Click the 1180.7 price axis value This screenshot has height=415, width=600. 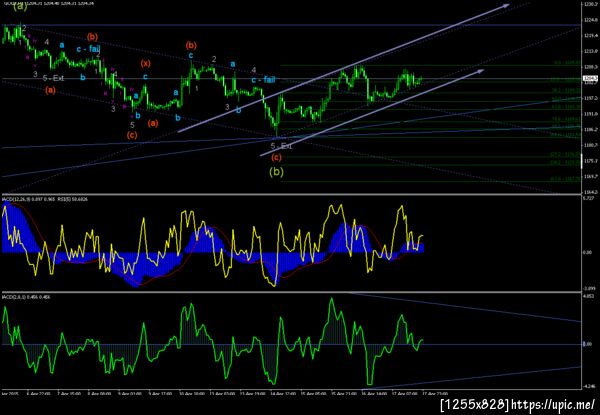click(x=589, y=145)
